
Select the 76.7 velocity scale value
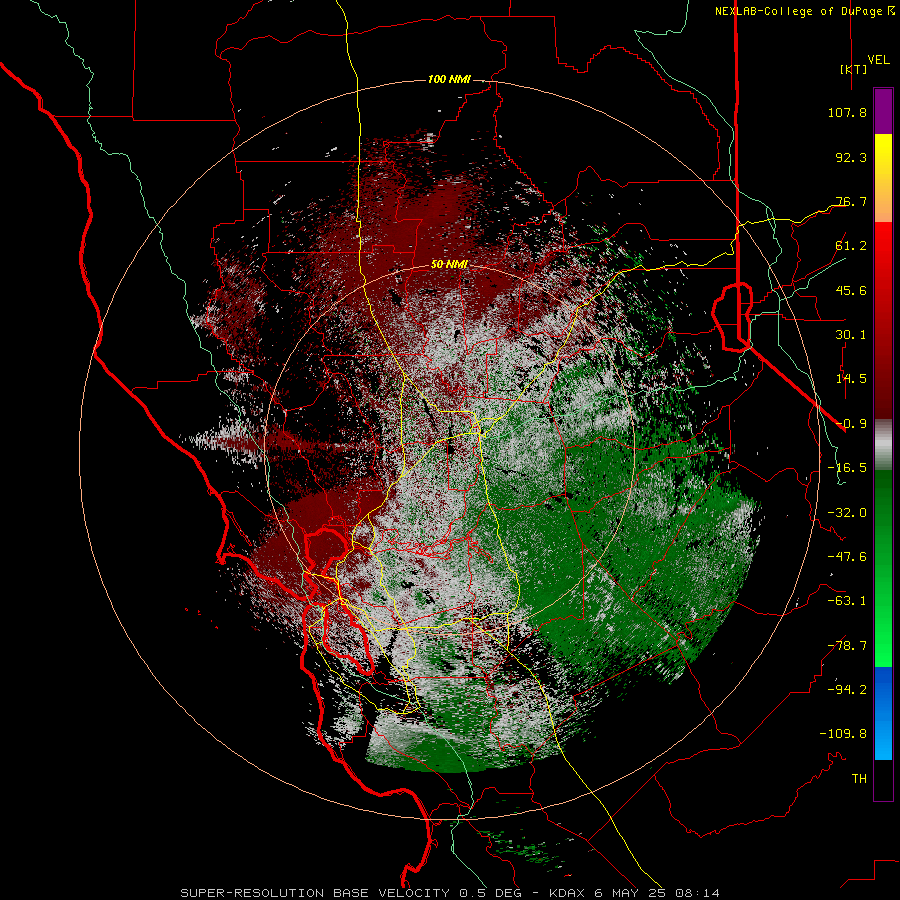[x=851, y=201]
